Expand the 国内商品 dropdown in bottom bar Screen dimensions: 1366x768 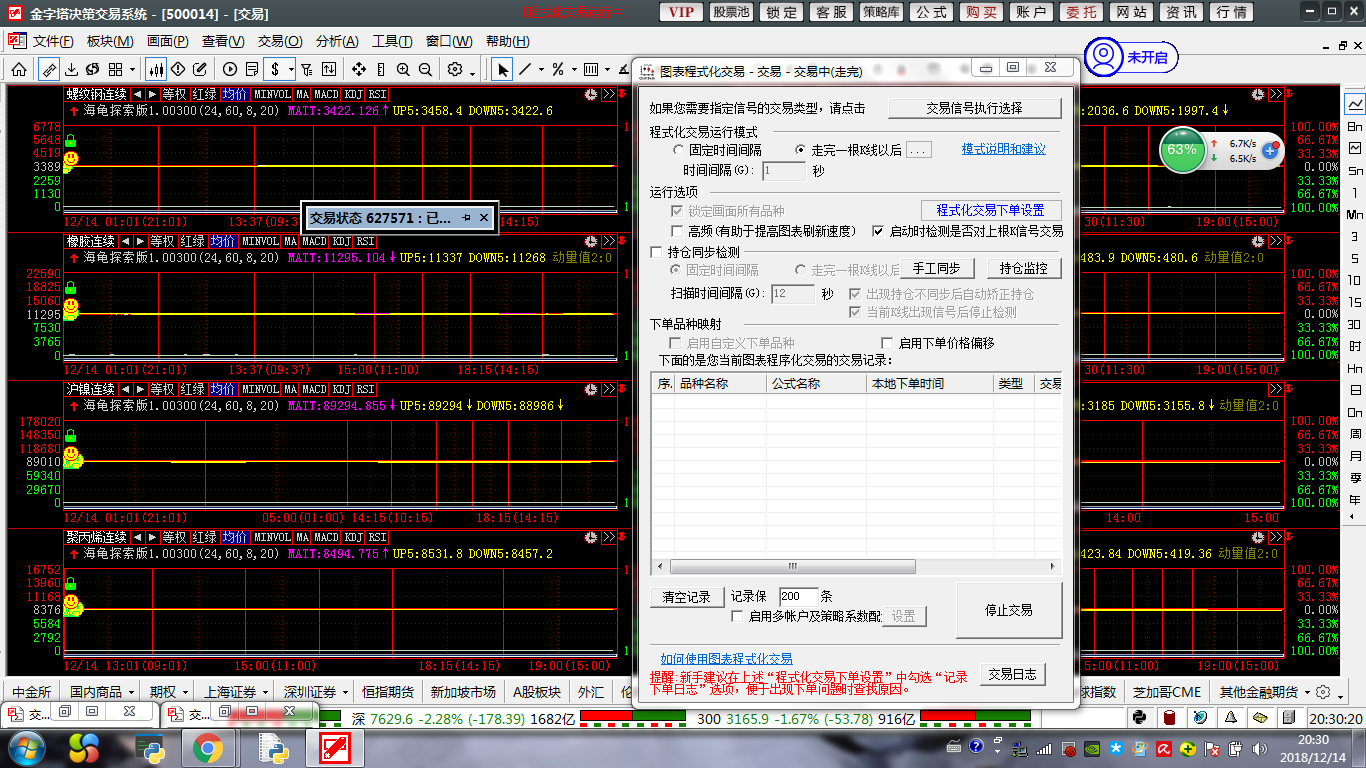[x=130, y=692]
